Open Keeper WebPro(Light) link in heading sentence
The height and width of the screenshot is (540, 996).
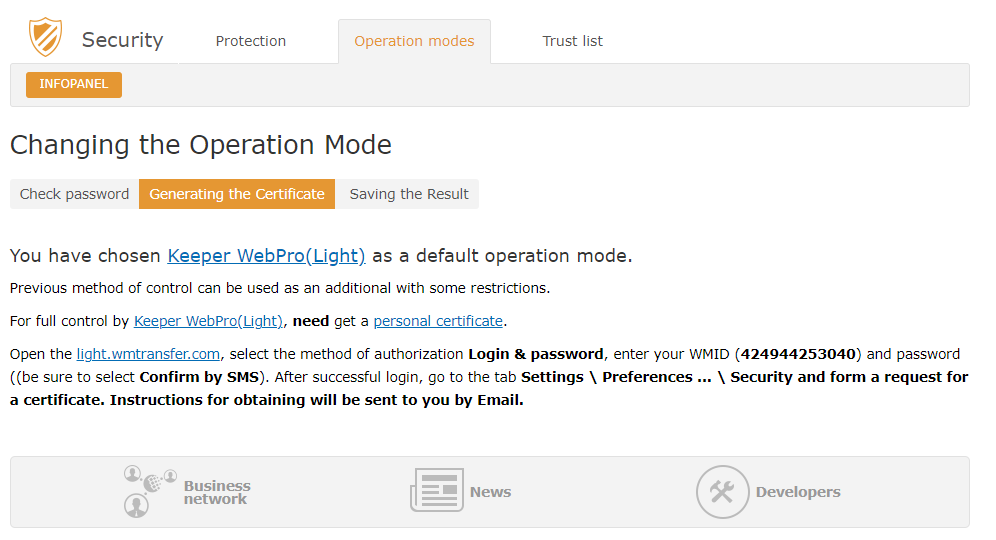pyautogui.click(x=266, y=255)
